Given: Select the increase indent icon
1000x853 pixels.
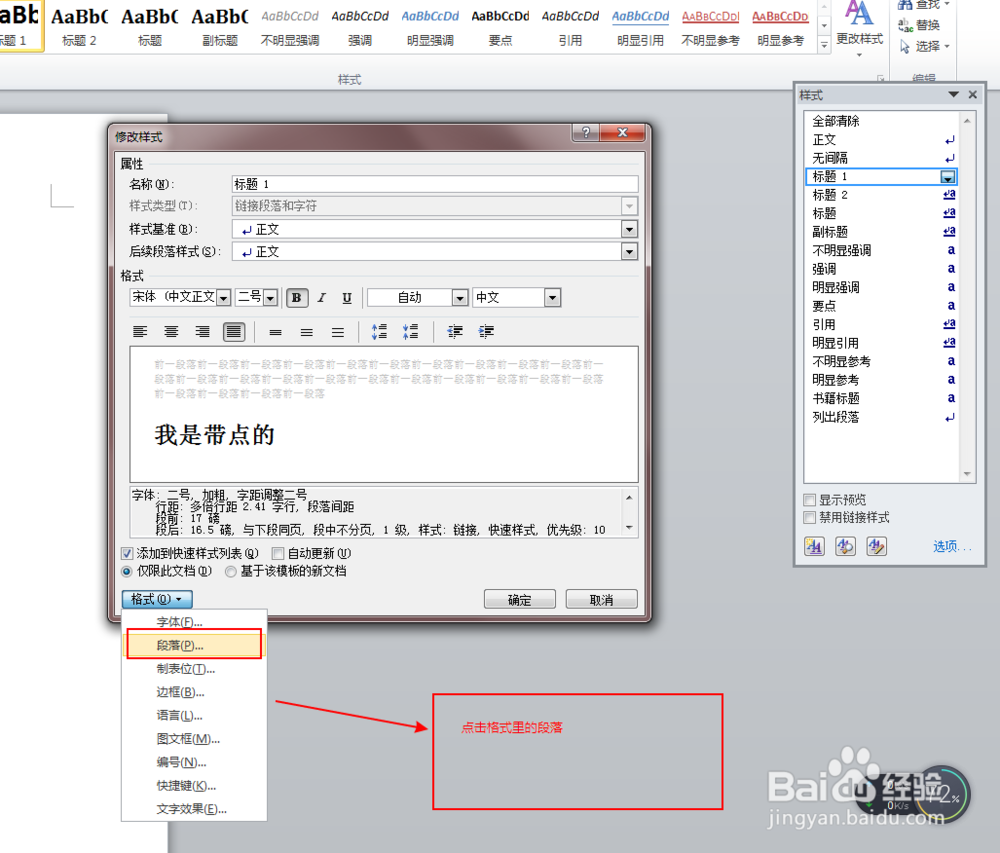Looking at the screenshot, I should point(488,331).
